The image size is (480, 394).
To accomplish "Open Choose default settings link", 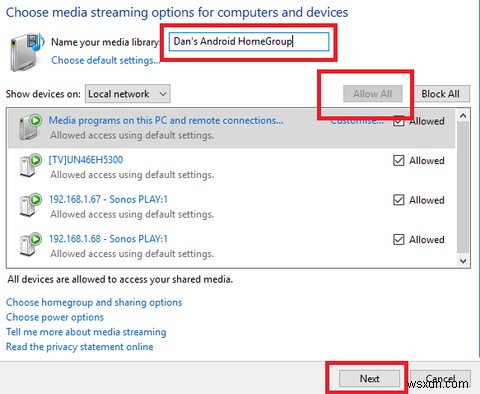I will [105, 60].
